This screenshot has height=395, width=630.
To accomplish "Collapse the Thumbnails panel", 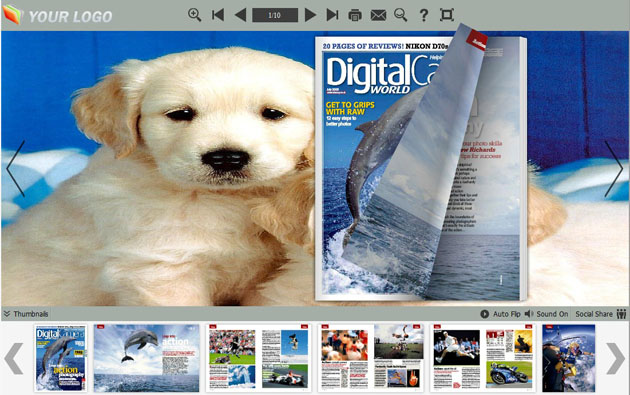I will pyautogui.click(x=26, y=314).
